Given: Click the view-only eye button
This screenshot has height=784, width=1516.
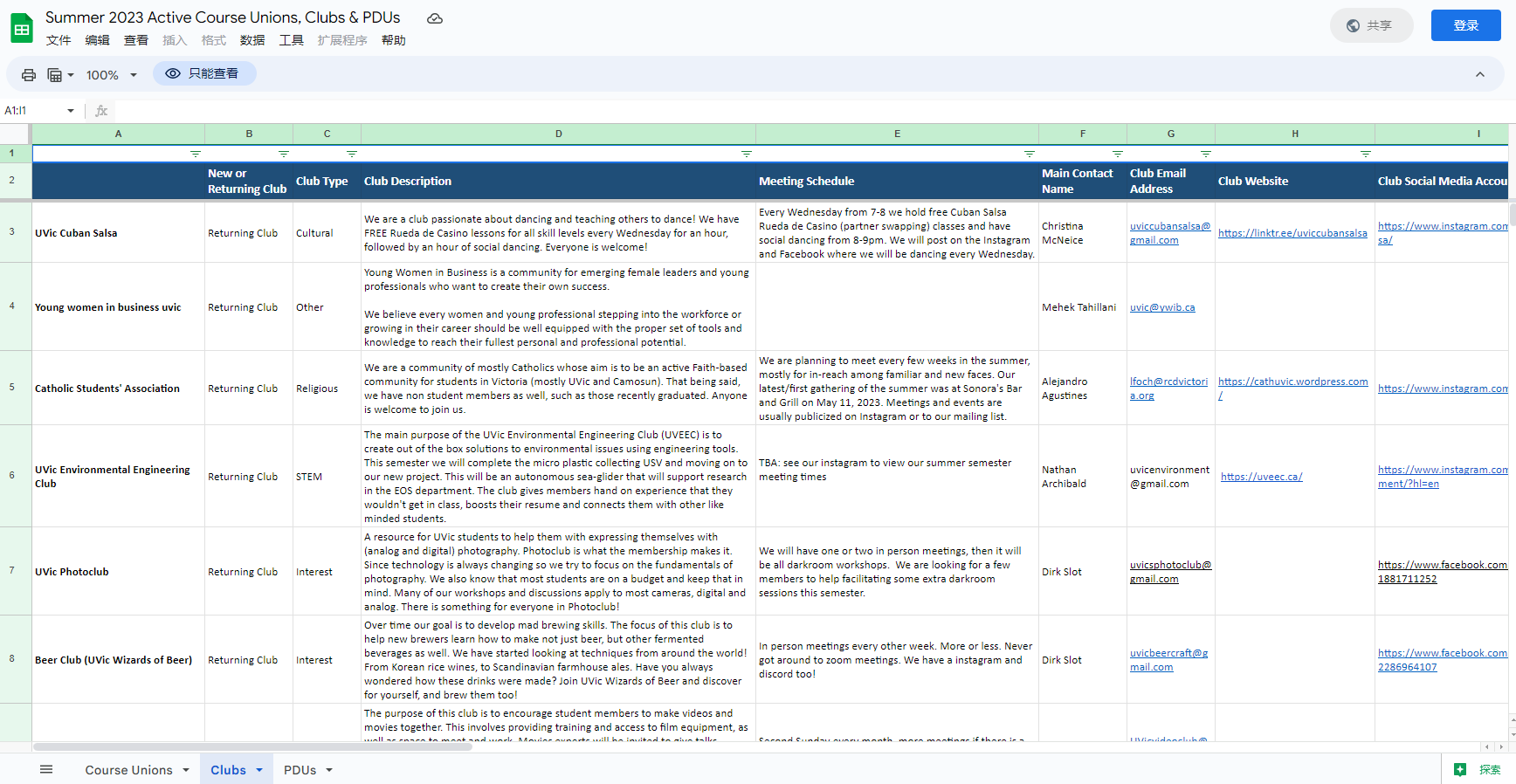Looking at the screenshot, I should 204,73.
